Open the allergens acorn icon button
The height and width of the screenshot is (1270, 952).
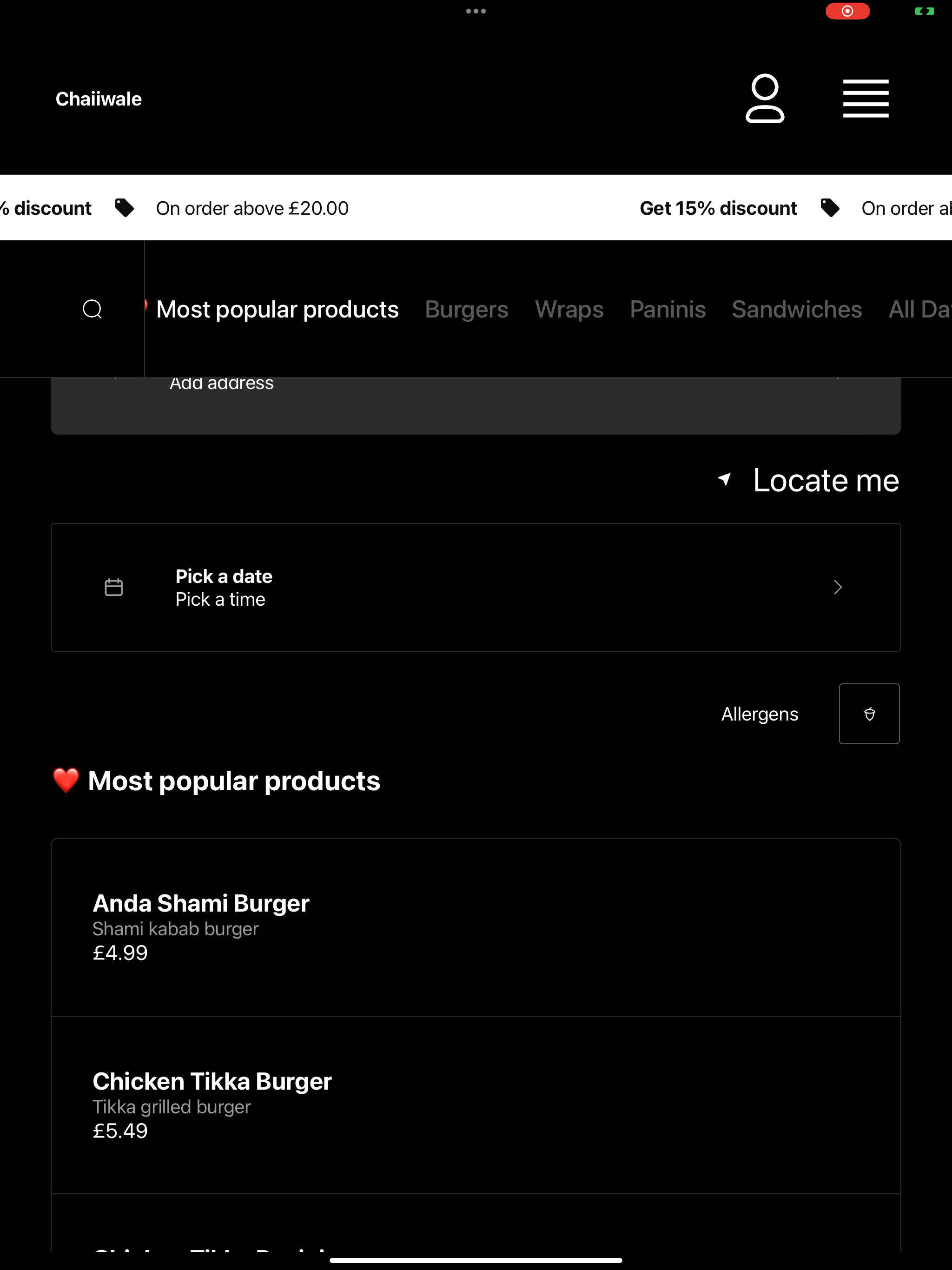pyautogui.click(x=869, y=714)
